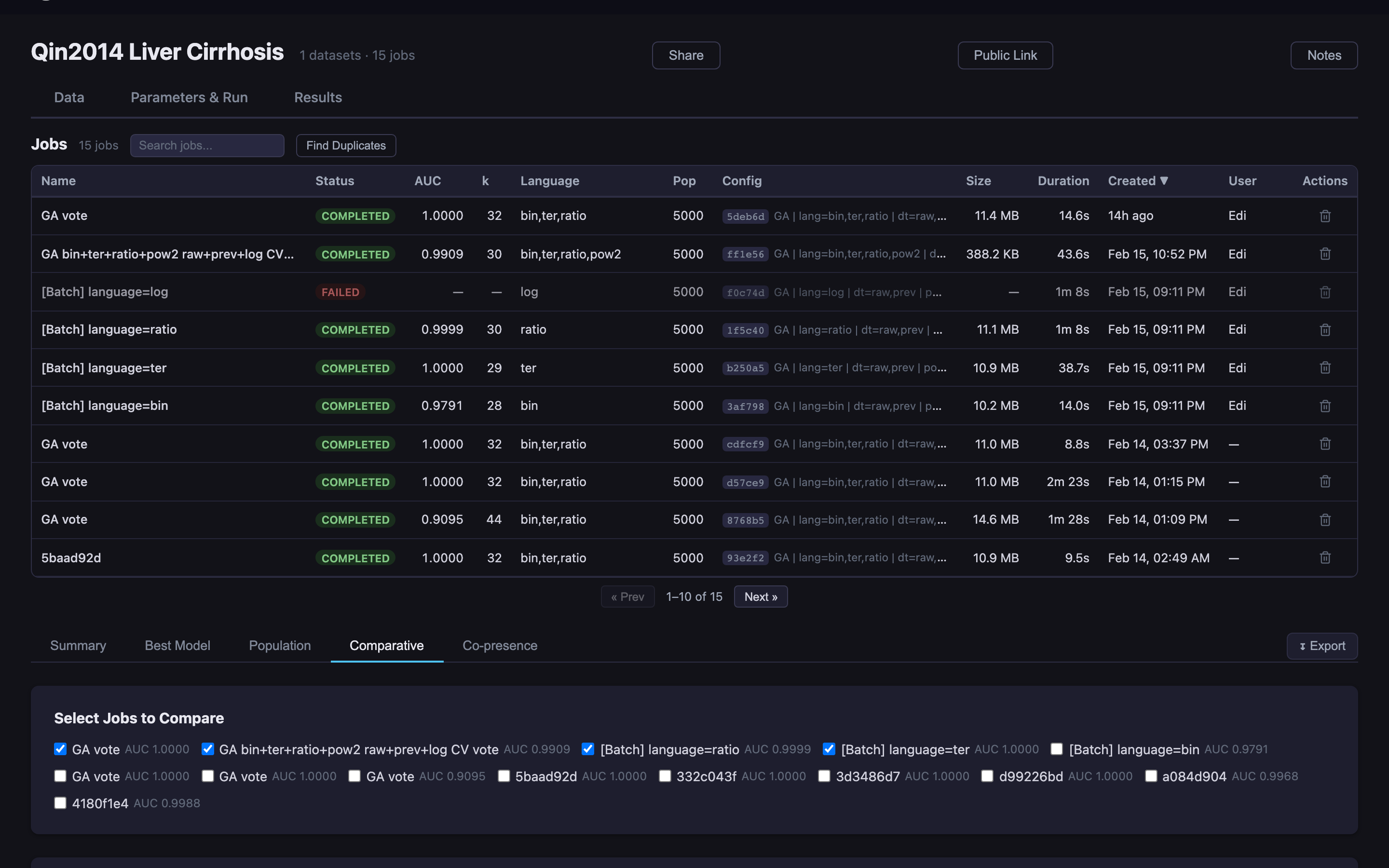Switch to the Best Model tab

(x=177, y=645)
